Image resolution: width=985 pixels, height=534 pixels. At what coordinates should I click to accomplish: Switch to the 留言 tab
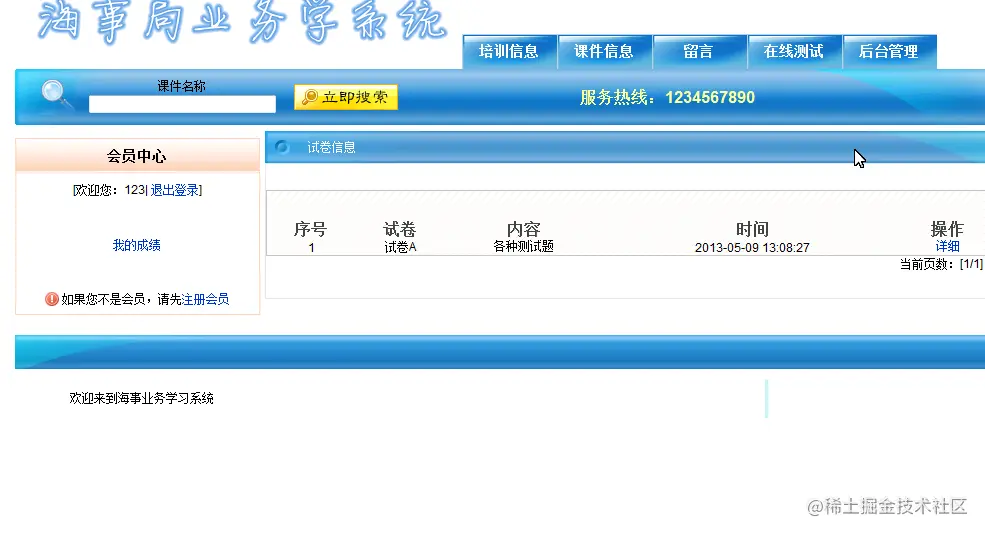[x=699, y=52]
